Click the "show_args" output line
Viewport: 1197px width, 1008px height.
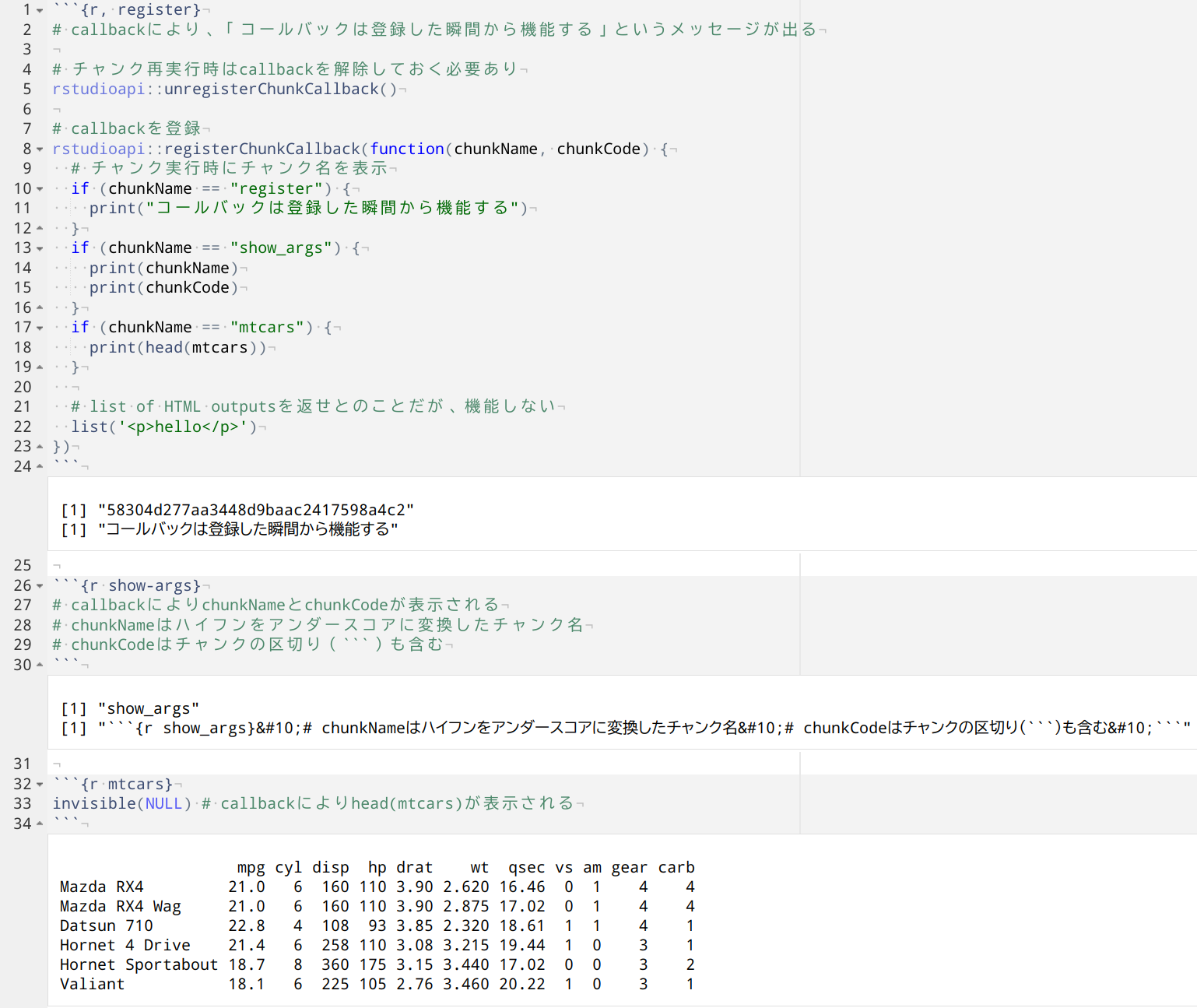pos(148,708)
